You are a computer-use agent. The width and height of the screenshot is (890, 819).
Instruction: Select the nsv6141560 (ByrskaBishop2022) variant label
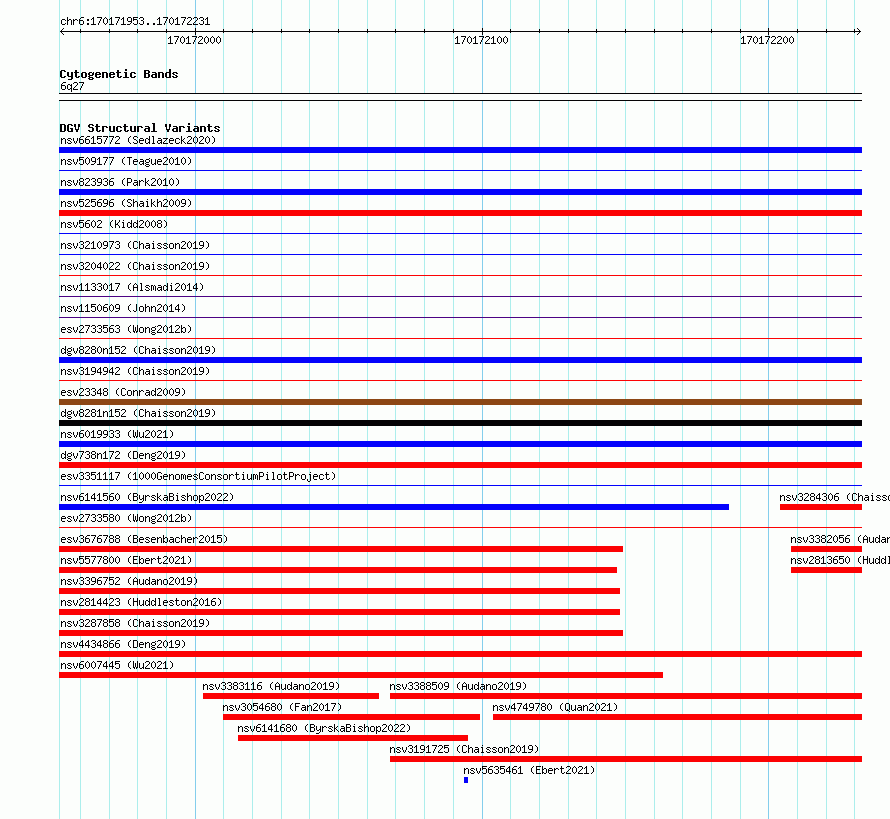pyautogui.click(x=147, y=497)
